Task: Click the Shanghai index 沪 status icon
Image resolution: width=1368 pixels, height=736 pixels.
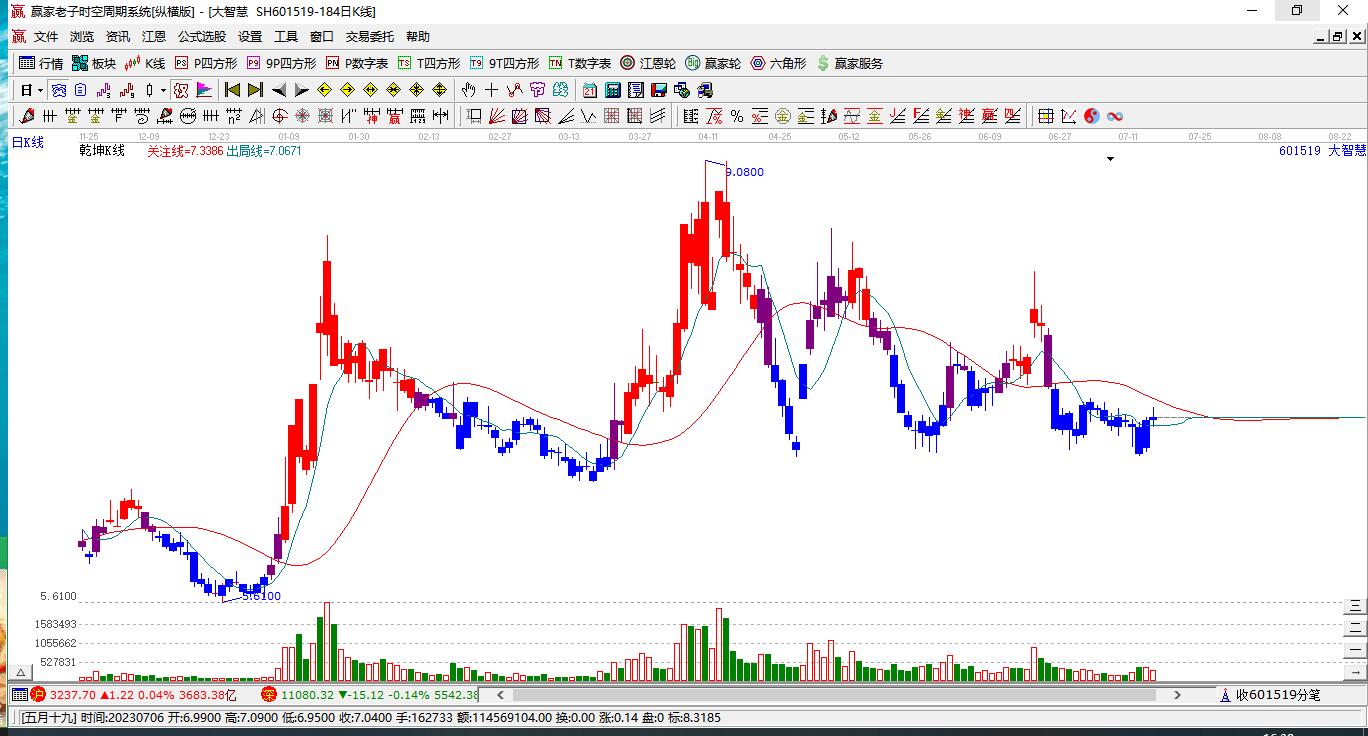Action: [37, 695]
